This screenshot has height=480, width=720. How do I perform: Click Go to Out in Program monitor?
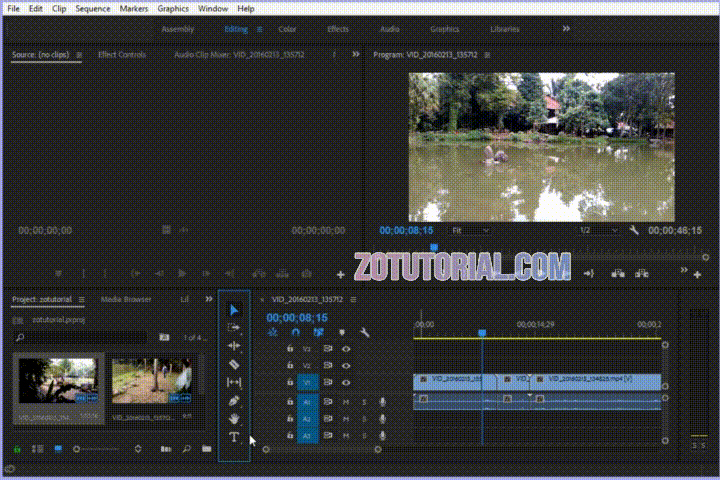point(589,274)
